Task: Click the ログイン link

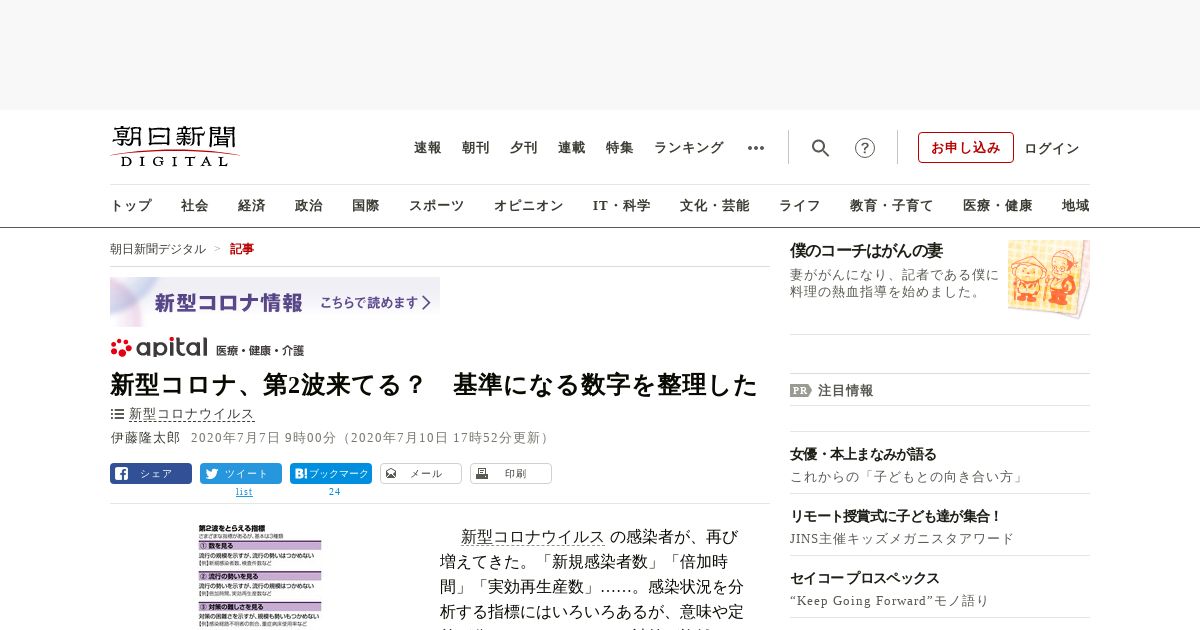Action: tap(1052, 148)
